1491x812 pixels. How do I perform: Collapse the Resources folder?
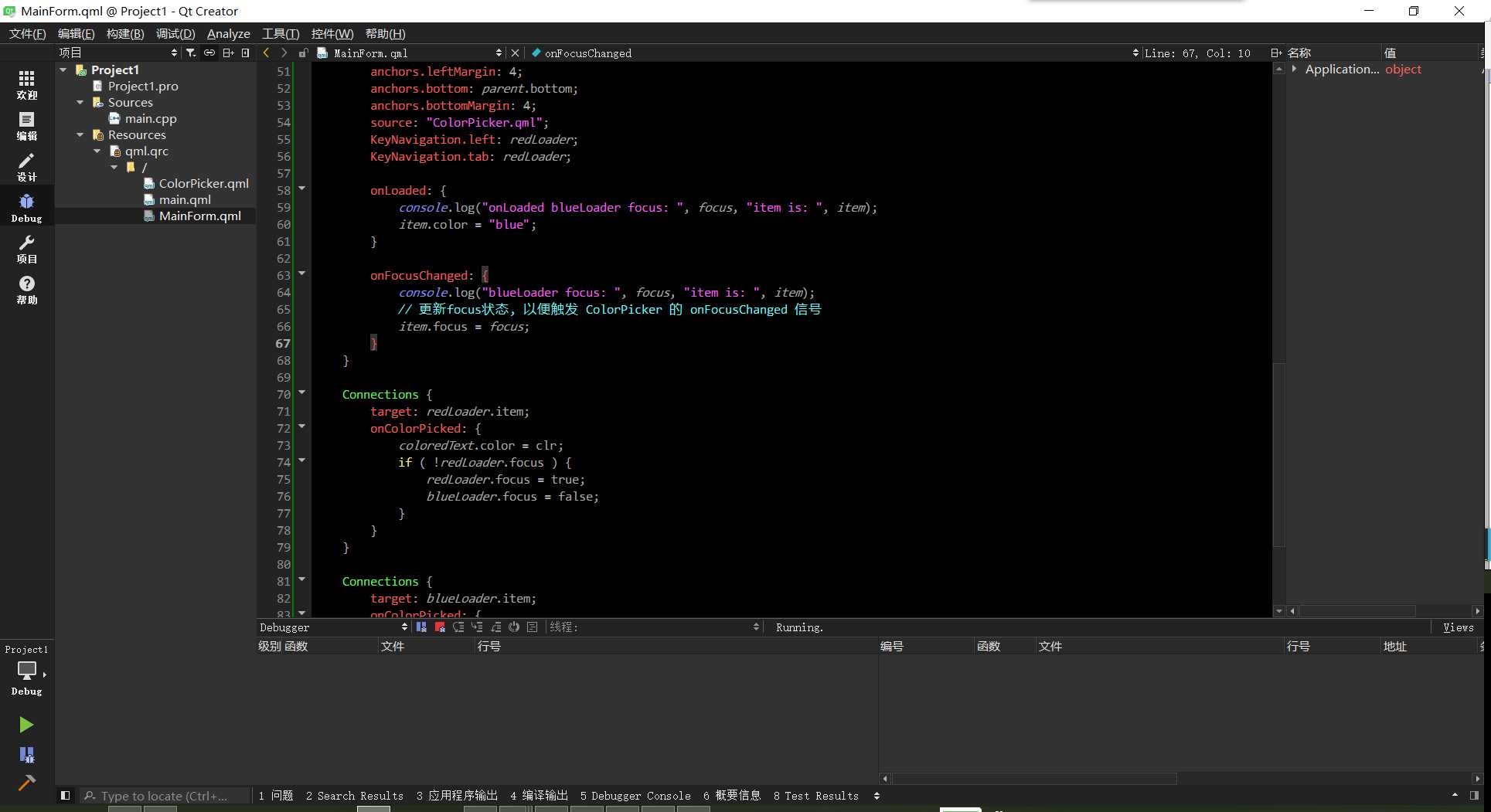(x=80, y=134)
